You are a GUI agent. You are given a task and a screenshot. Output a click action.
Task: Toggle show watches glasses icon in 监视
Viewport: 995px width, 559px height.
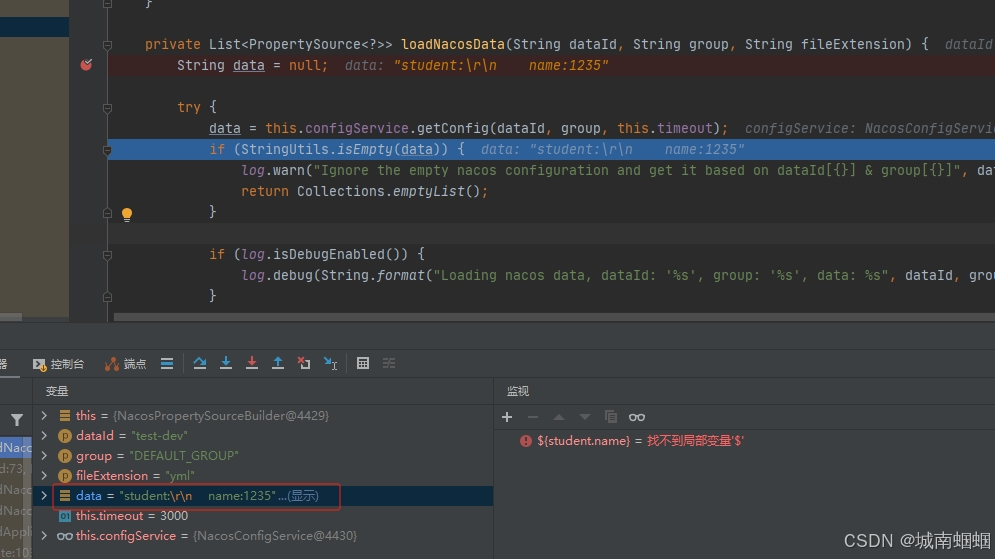(637, 417)
